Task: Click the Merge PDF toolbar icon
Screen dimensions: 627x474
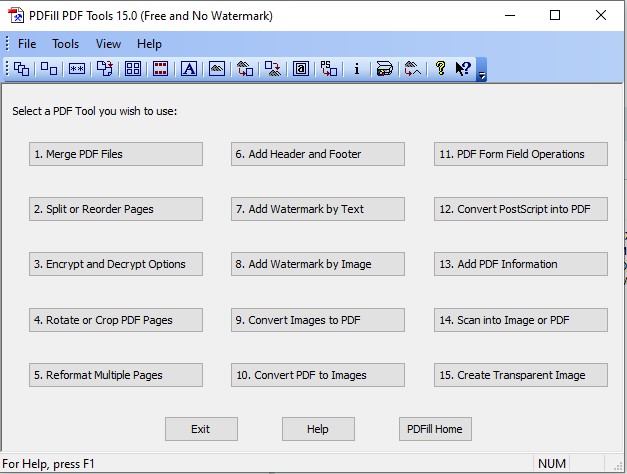Action: coord(21,69)
